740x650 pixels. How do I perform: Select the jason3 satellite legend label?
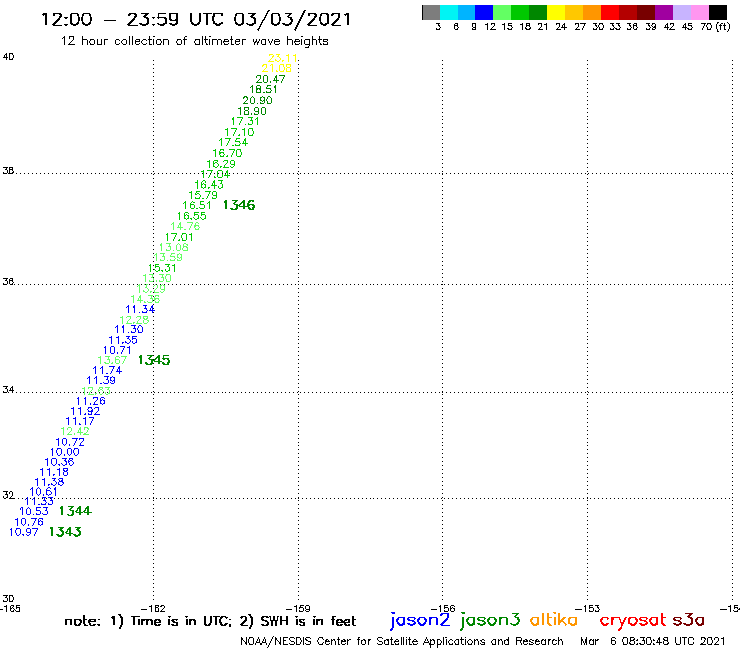pos(490,620)
